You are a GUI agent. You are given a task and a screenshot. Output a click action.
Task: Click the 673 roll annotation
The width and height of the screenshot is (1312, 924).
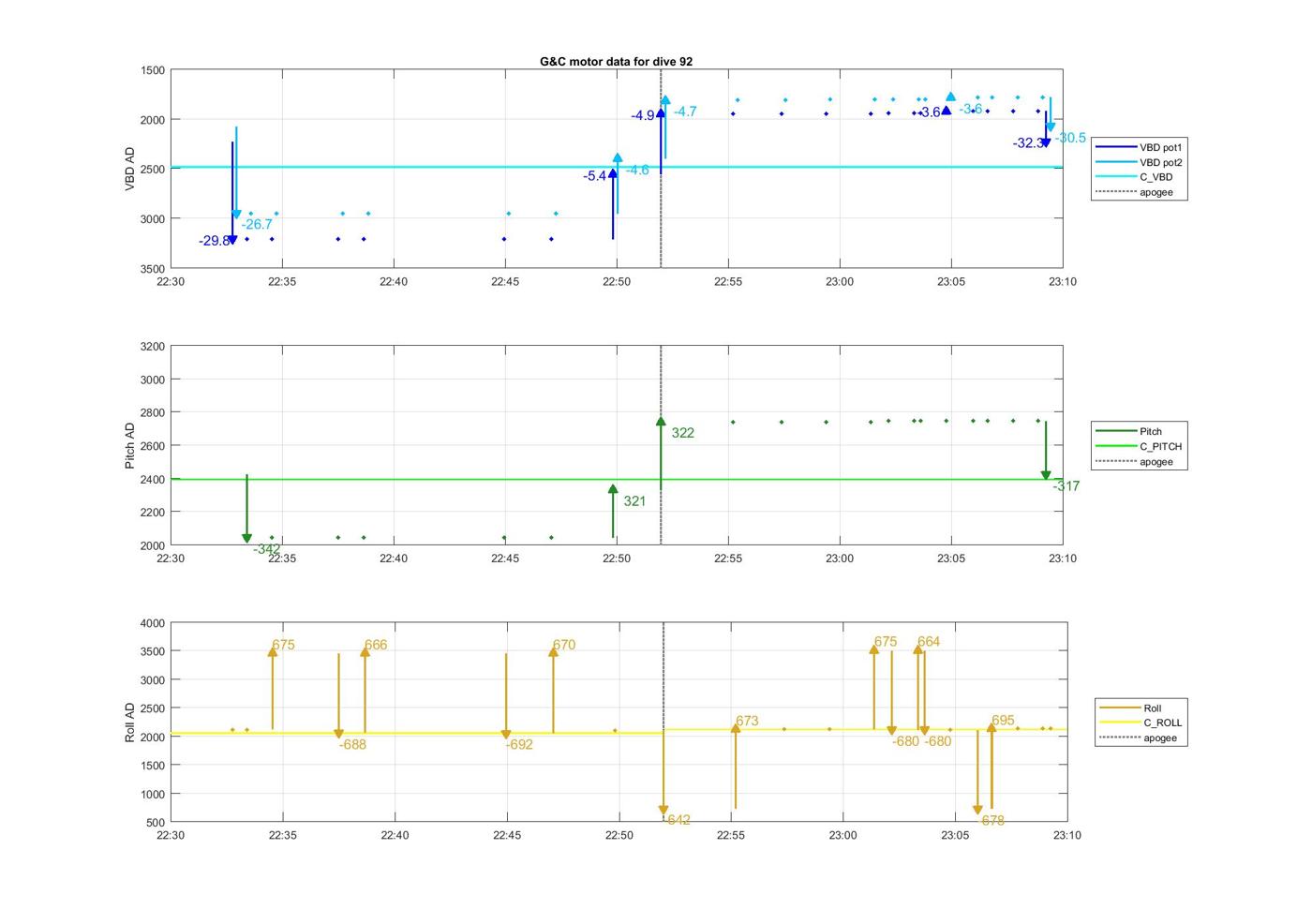[747, 722]
